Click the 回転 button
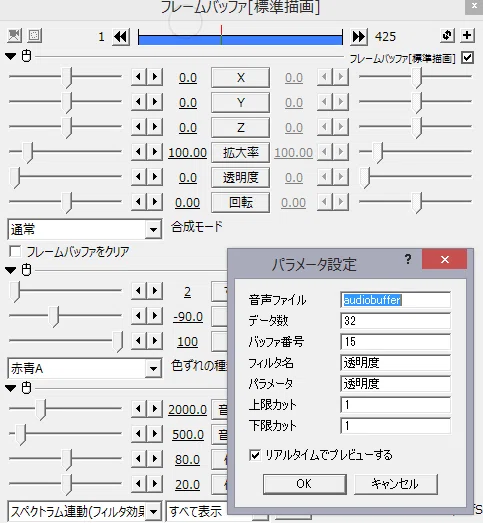 pyautogui.click(x=240, y=203)
